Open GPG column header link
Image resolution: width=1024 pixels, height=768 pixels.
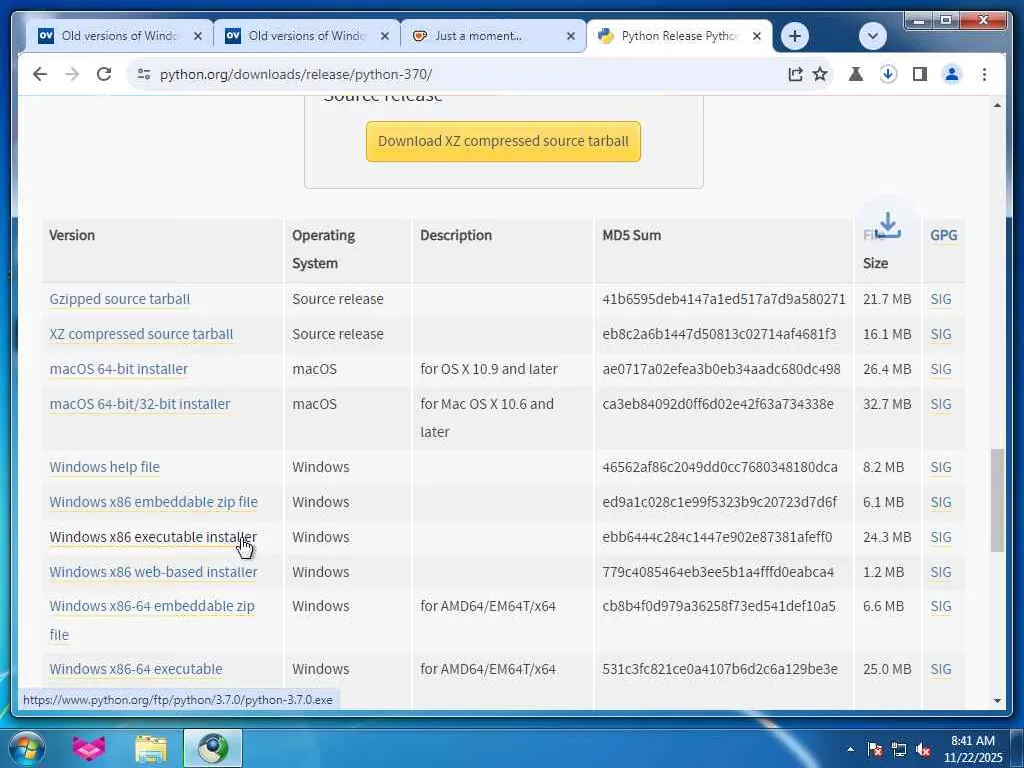click(x=944, y=235)
